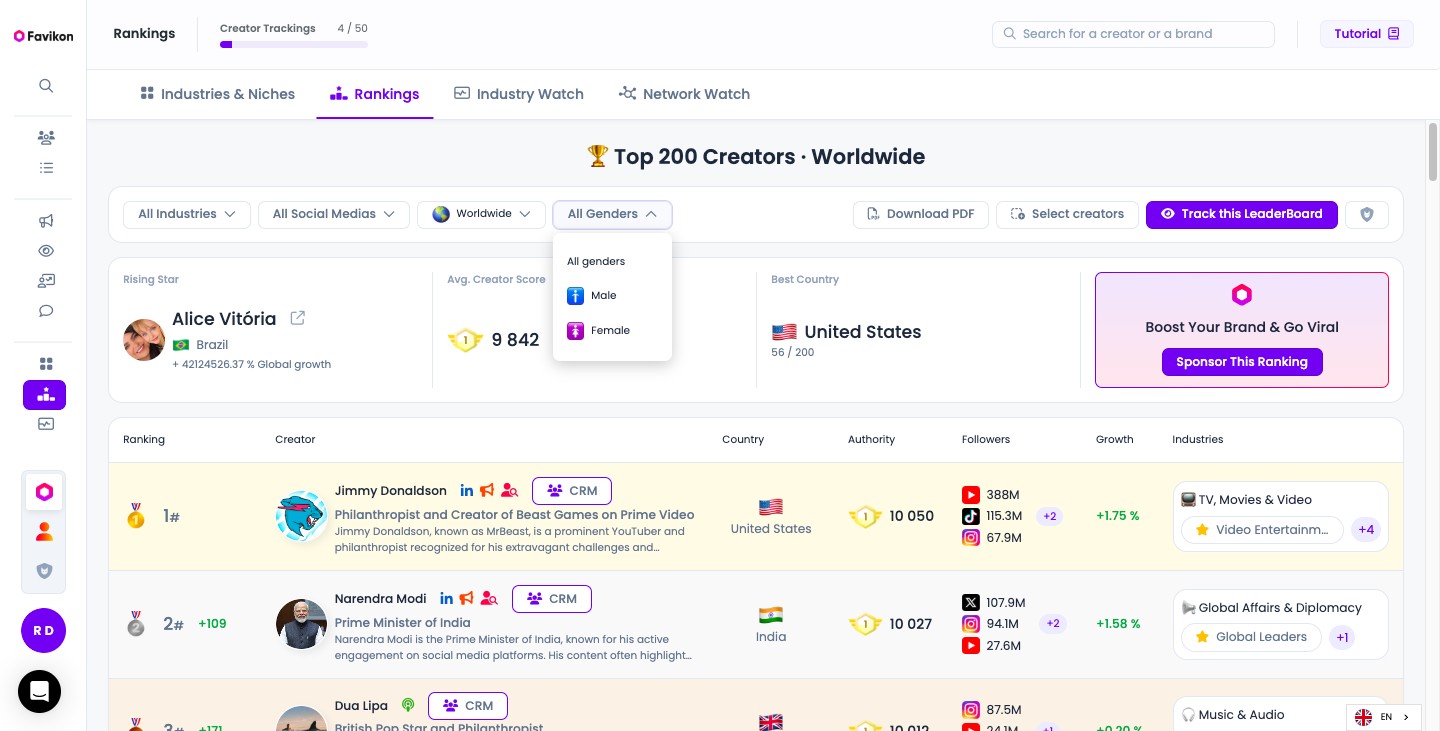
Task: Click the purple hexagon workspace icon
Action: point(44,492)
